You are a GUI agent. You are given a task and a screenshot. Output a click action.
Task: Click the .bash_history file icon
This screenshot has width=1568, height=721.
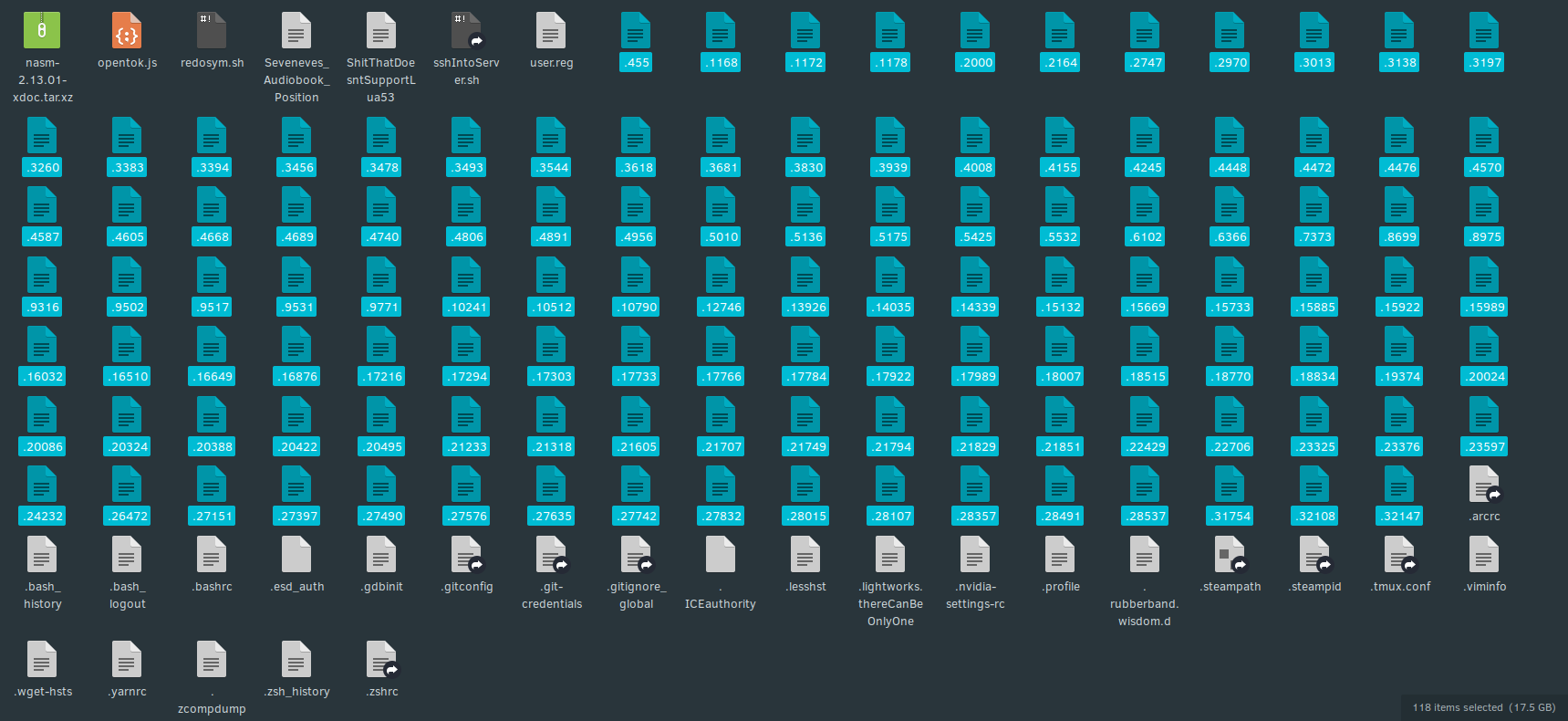coord(42,554)
